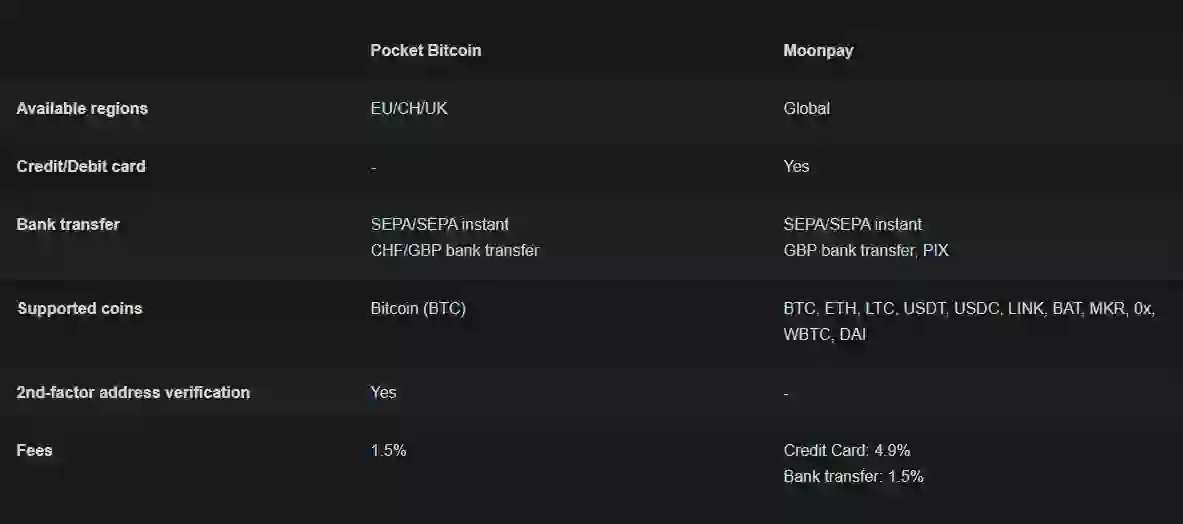Click Pocket Bitcoin's Yes for 2nd-factor verification
Viewport: 1183px width, 524px height.
tap(383, 392)
